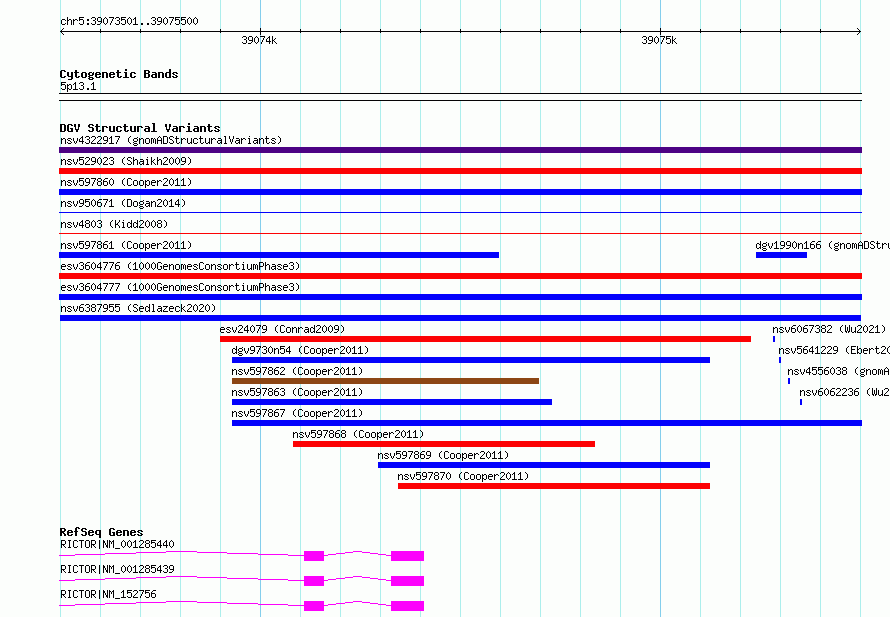The image size is (890, 617).
Task: Open esv3604777 1000GenomesConsortiumPhase3 label
Action: coord(180,287)
